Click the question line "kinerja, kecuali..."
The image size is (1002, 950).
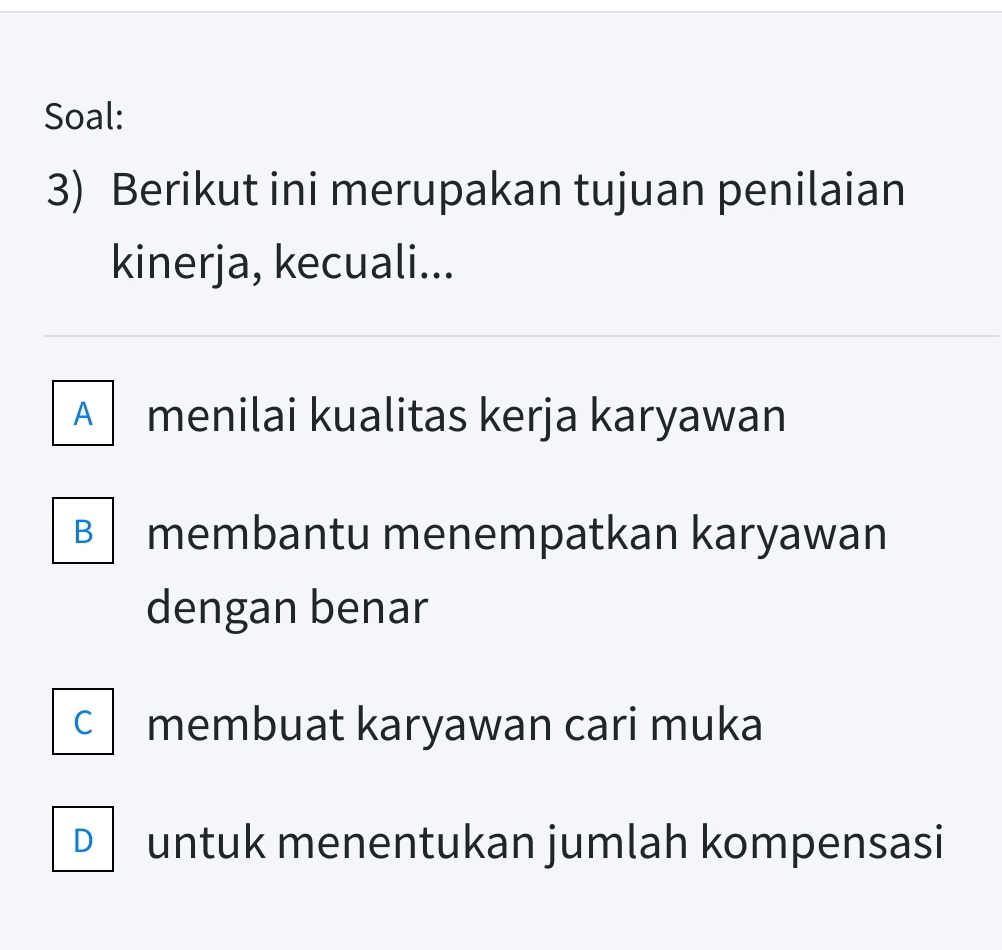click(x=280, y=262)
